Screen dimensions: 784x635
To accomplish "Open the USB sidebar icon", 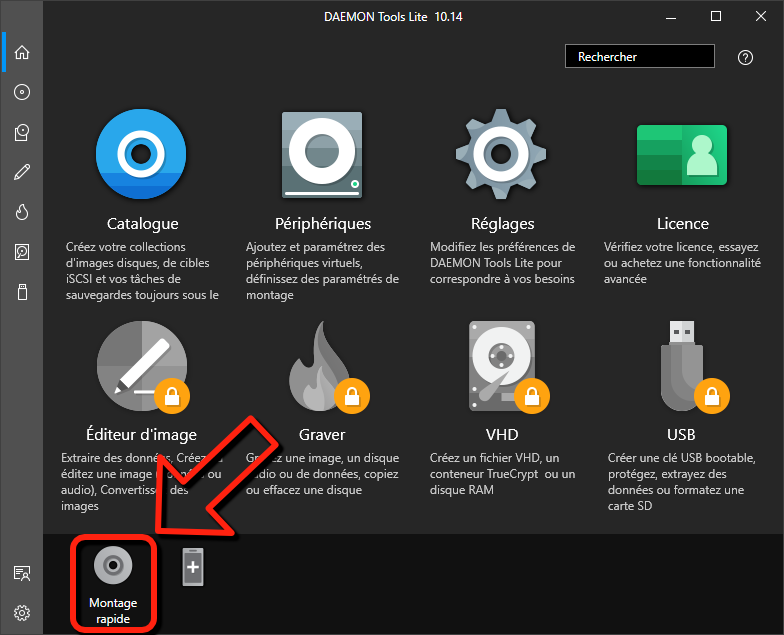I will (22, 292).
